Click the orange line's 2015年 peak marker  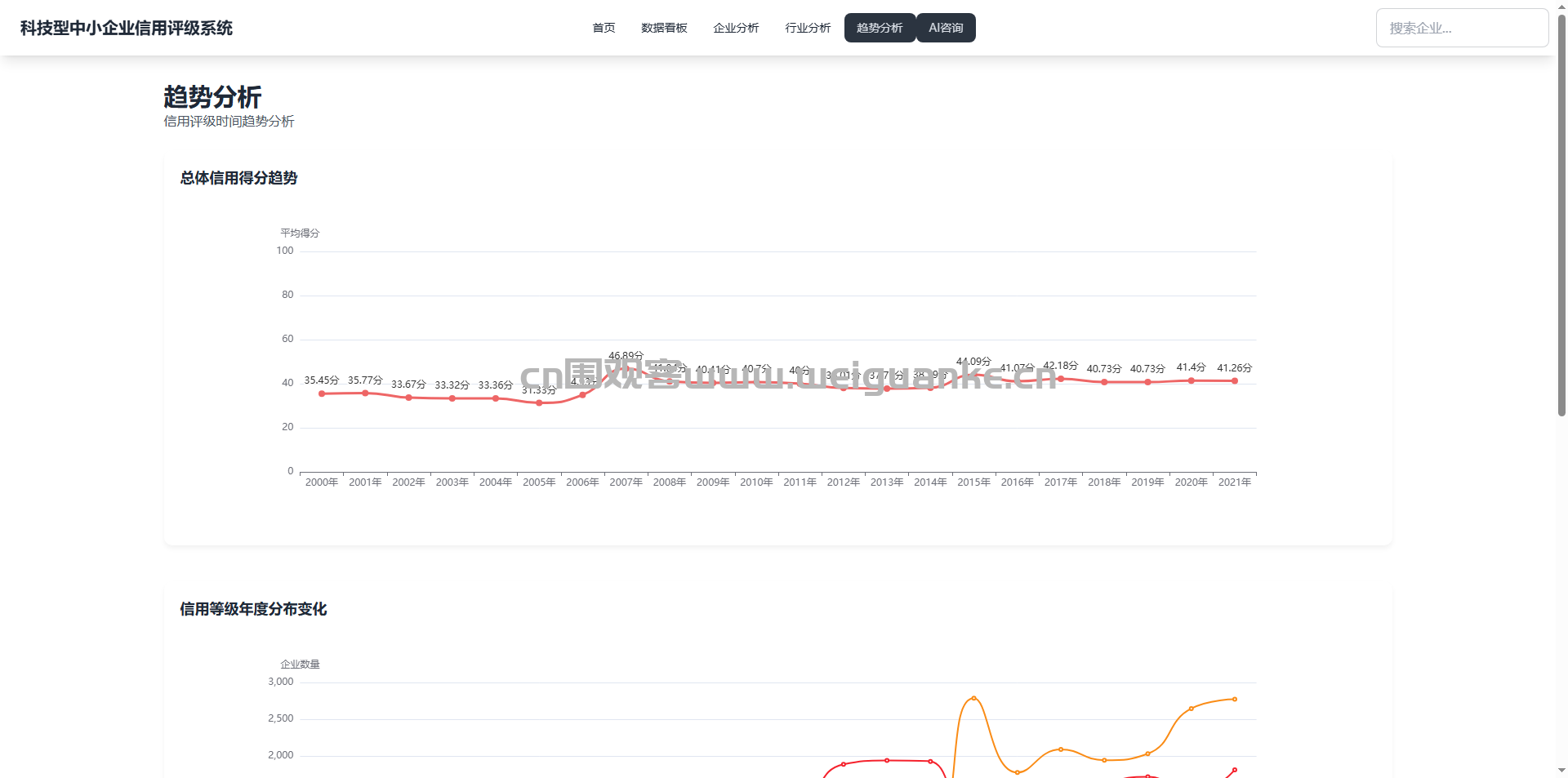[973, 698]
